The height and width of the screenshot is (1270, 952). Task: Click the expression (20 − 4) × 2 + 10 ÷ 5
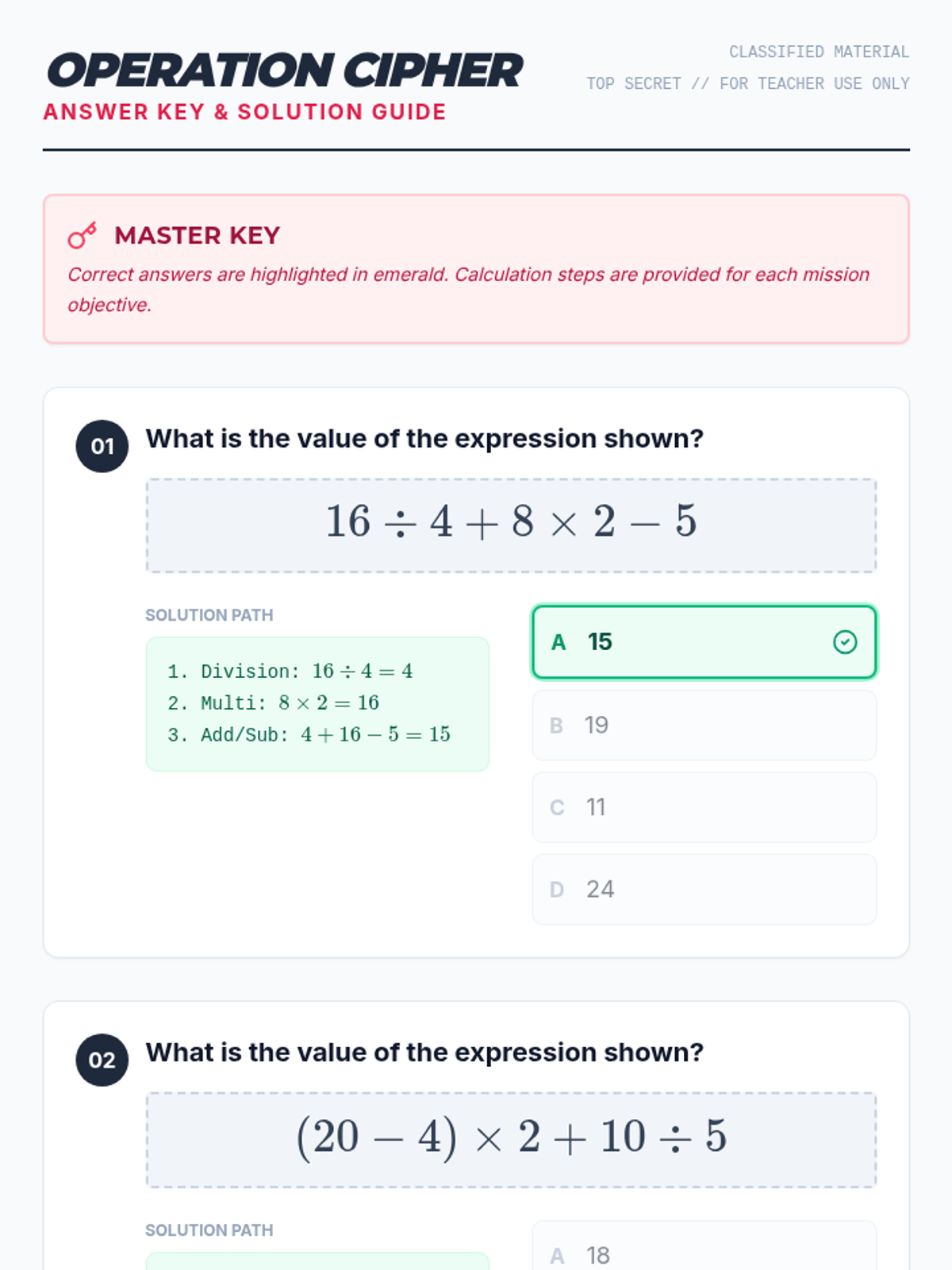(511, 1137)
